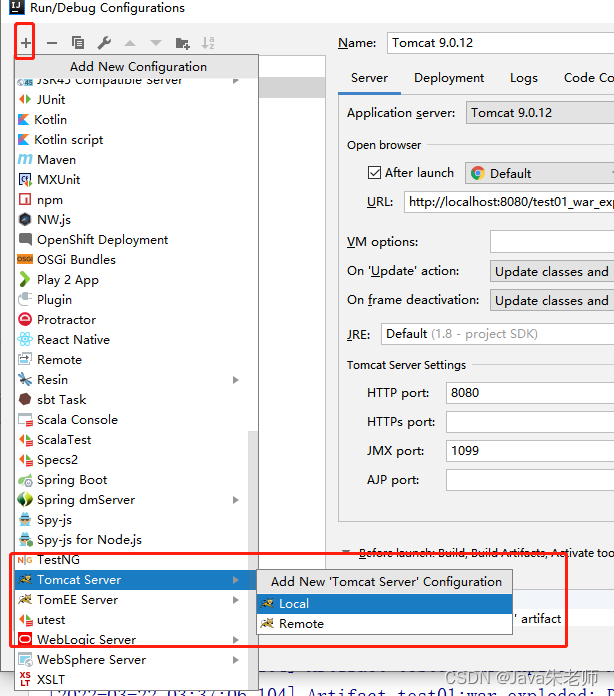The height and width of the screenshot is (696, 614).
Task: Switch to the Deployment tab
Action: pyautogui.click(x=449, y=78)
